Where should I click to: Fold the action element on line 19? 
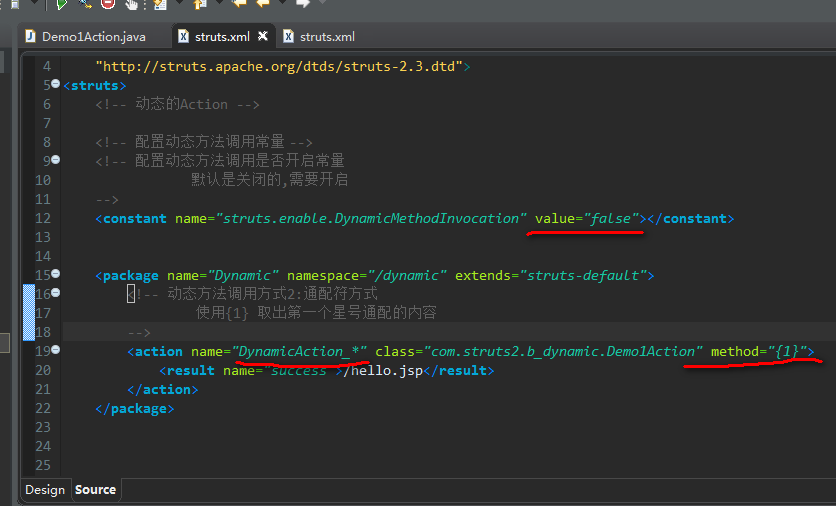pos(55,350)
